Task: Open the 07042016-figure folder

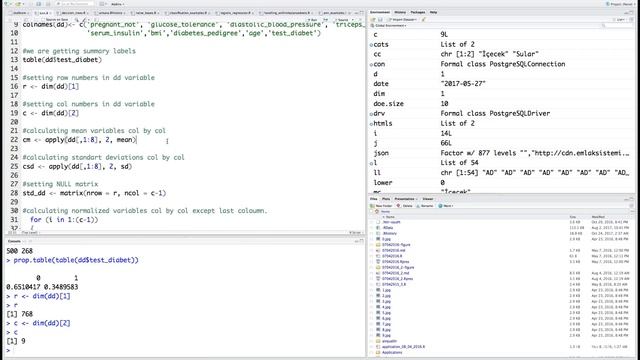Action: pyautogui.click(x=396, y=245)
